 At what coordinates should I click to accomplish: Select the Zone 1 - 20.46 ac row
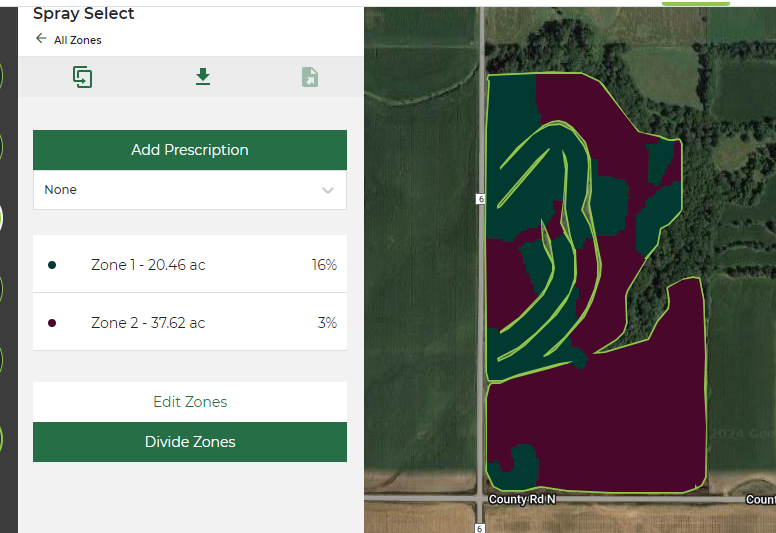(190, 265)
